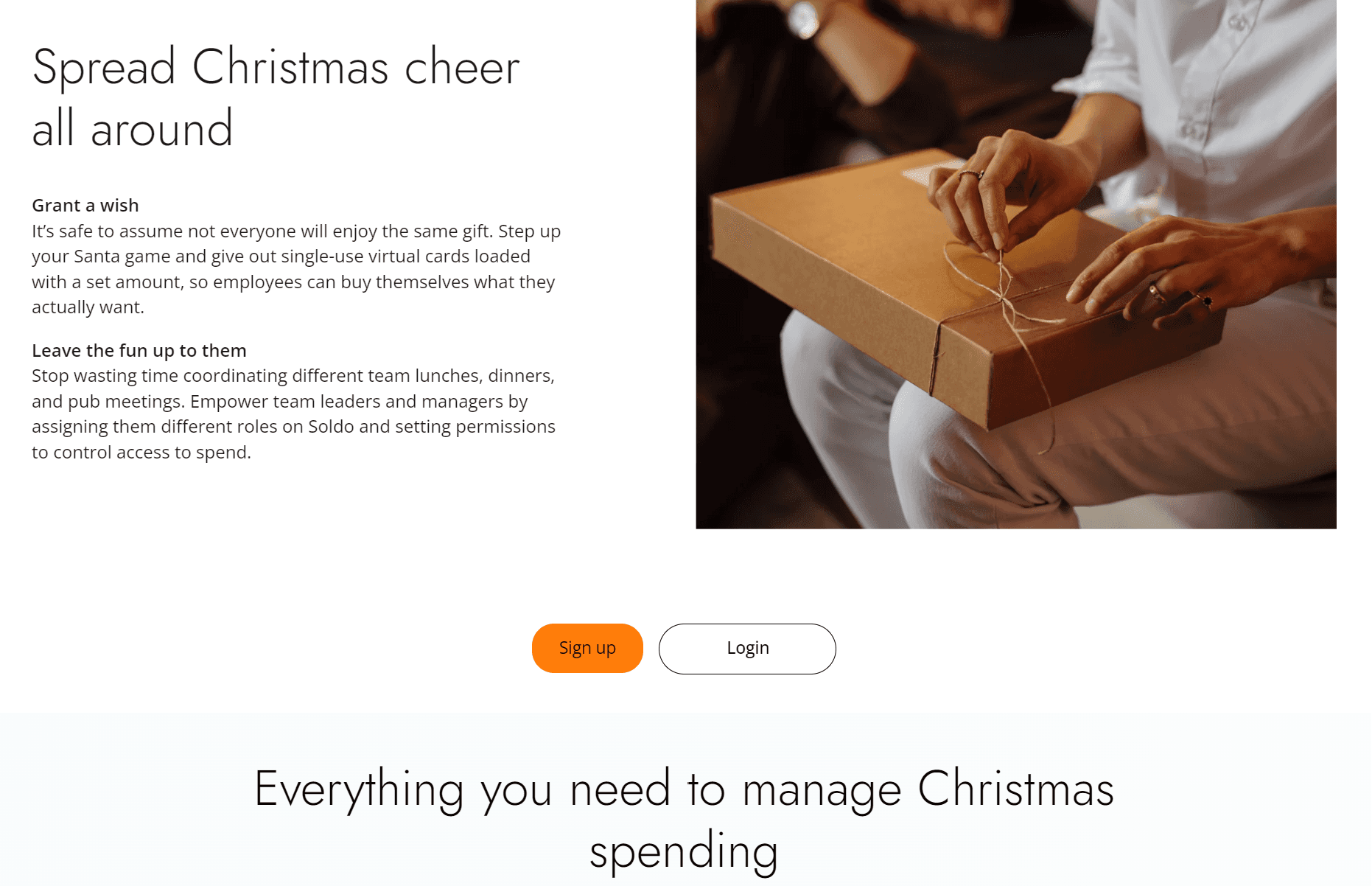
Task: Click the text 'to control access to spend.'
Action: click(x=141, y=453)
